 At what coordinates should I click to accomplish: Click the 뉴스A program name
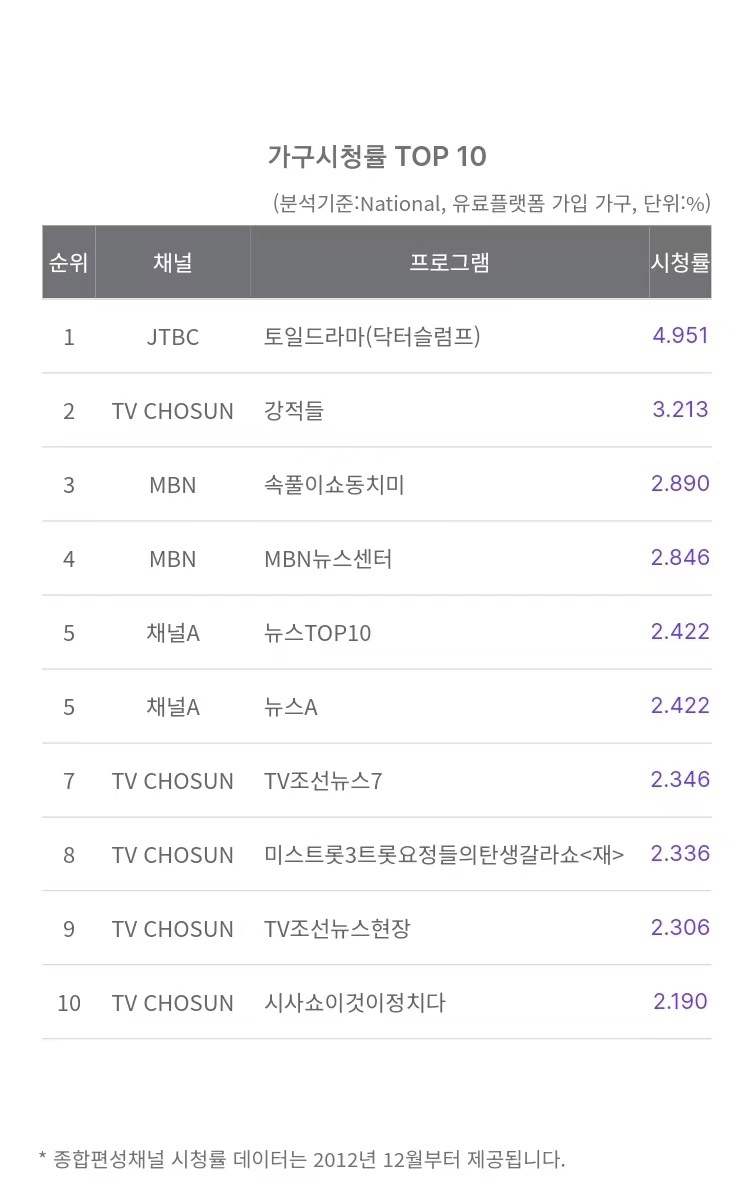[x=291, y=707]
